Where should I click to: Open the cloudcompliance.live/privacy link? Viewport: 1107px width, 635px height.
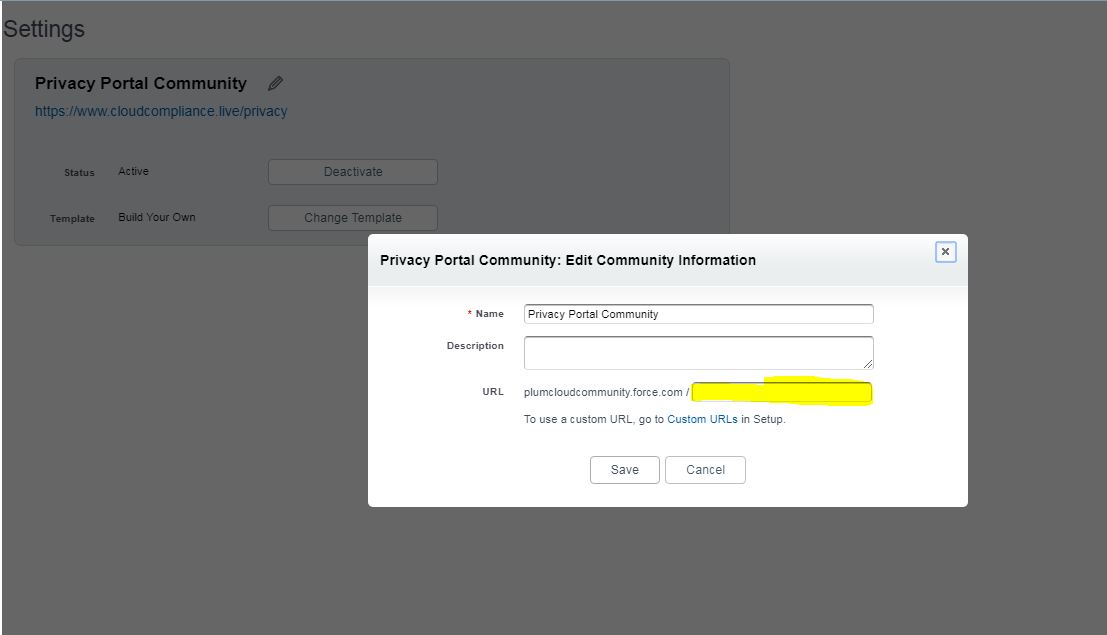pos(161,112)
